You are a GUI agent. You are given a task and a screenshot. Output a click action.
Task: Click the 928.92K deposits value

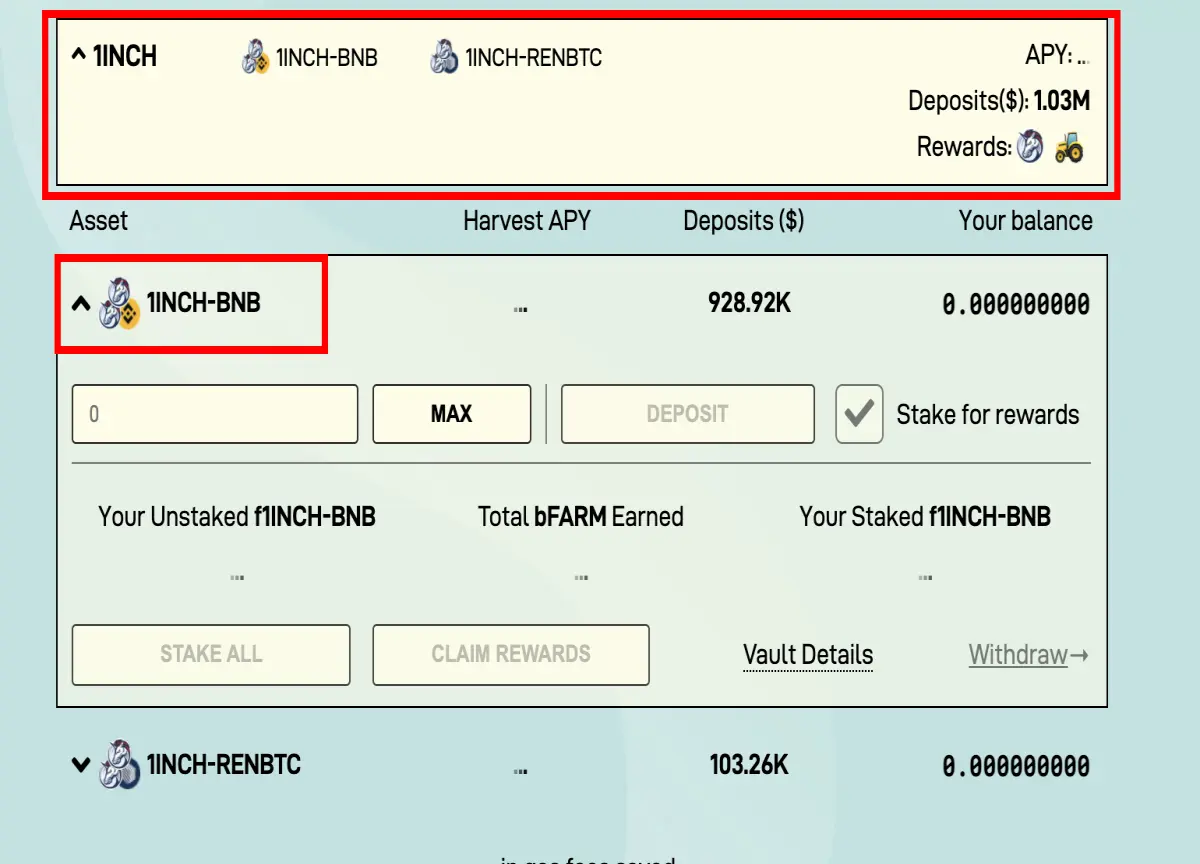click(x=750, y=303)
